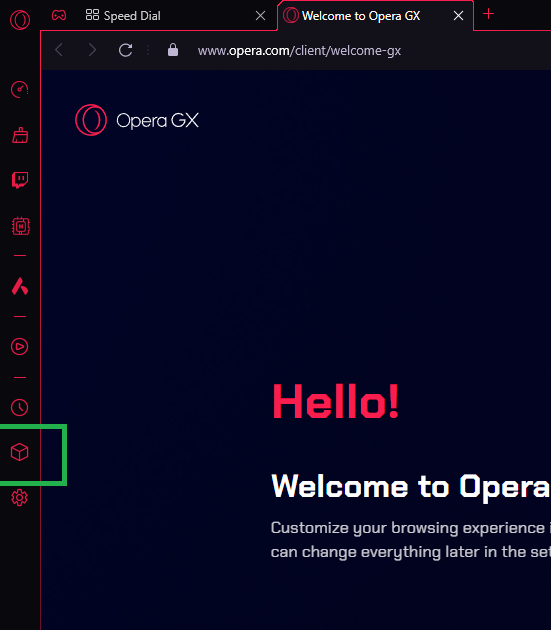The width and height of the screenshot is (551, 630).
Task: Open the Aria AI sidebar icon
Action: (x=20, y=286)
